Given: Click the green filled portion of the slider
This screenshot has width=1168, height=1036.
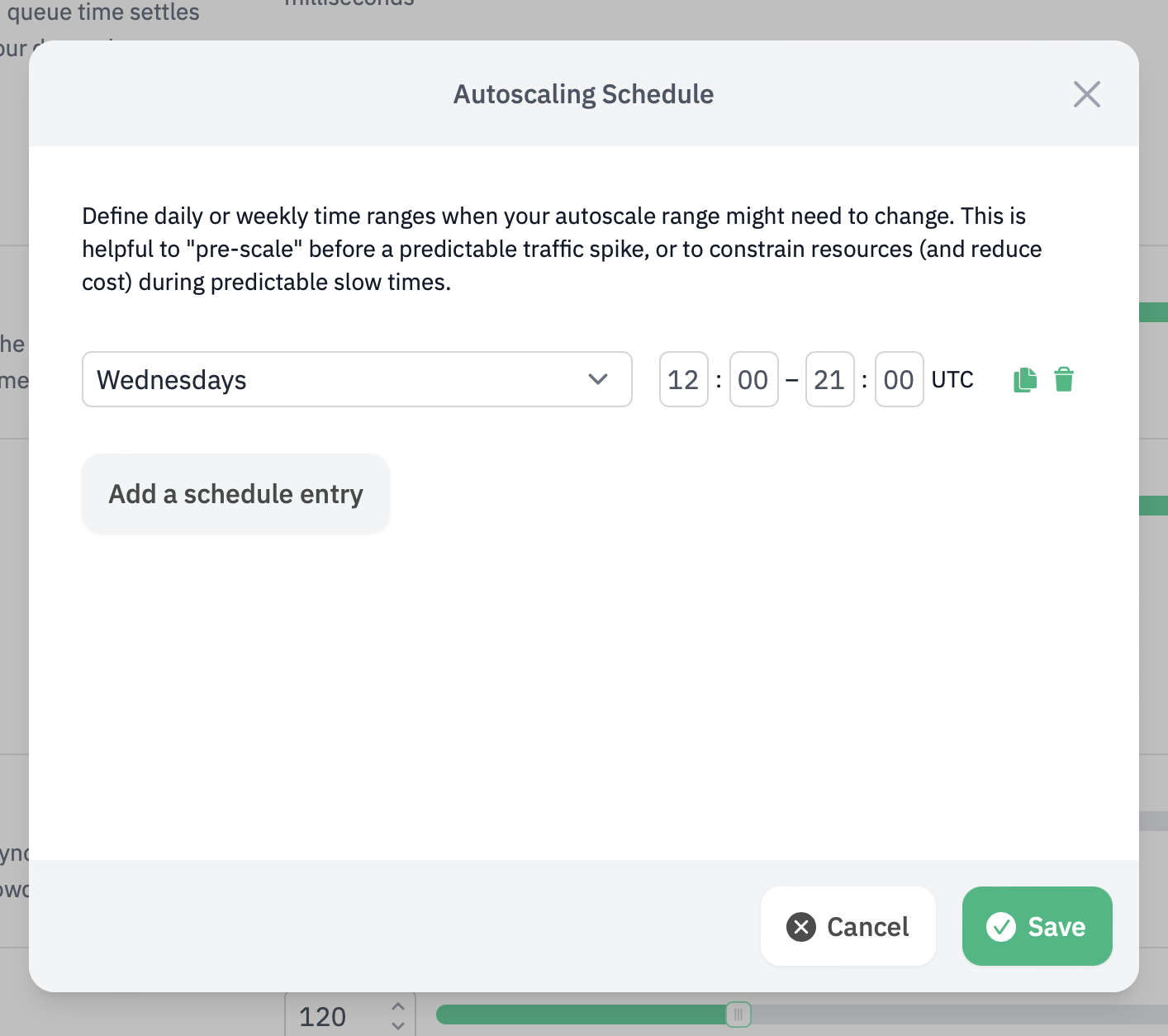Looking at the screenshot, I should [578, 1015].
